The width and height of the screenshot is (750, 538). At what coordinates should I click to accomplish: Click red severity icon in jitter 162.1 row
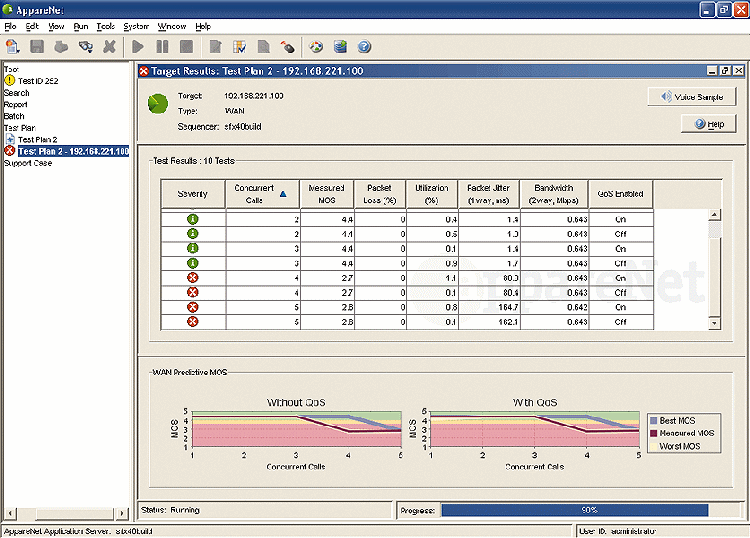pos(193,322)
